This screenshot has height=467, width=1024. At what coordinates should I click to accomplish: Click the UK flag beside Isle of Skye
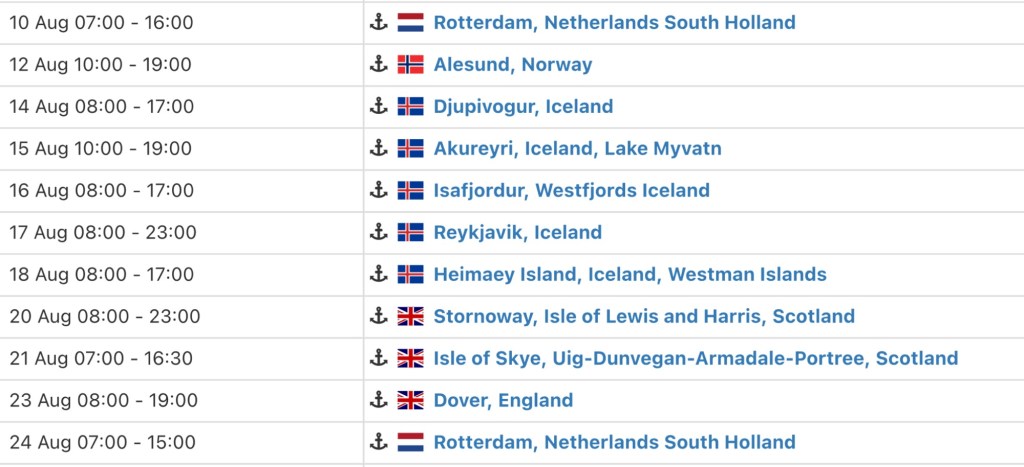[x=410, y=358]
